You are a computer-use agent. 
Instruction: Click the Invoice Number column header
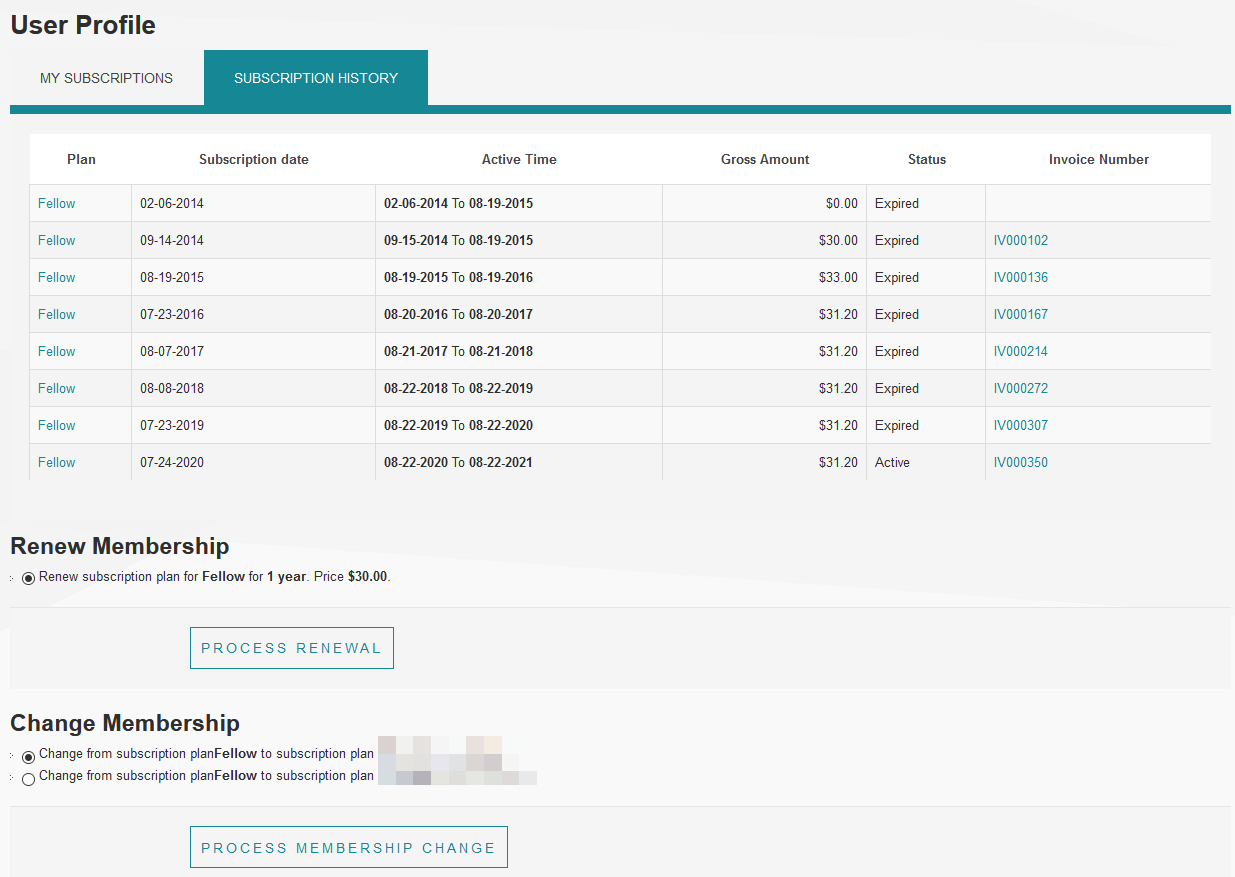[1099, 159]
